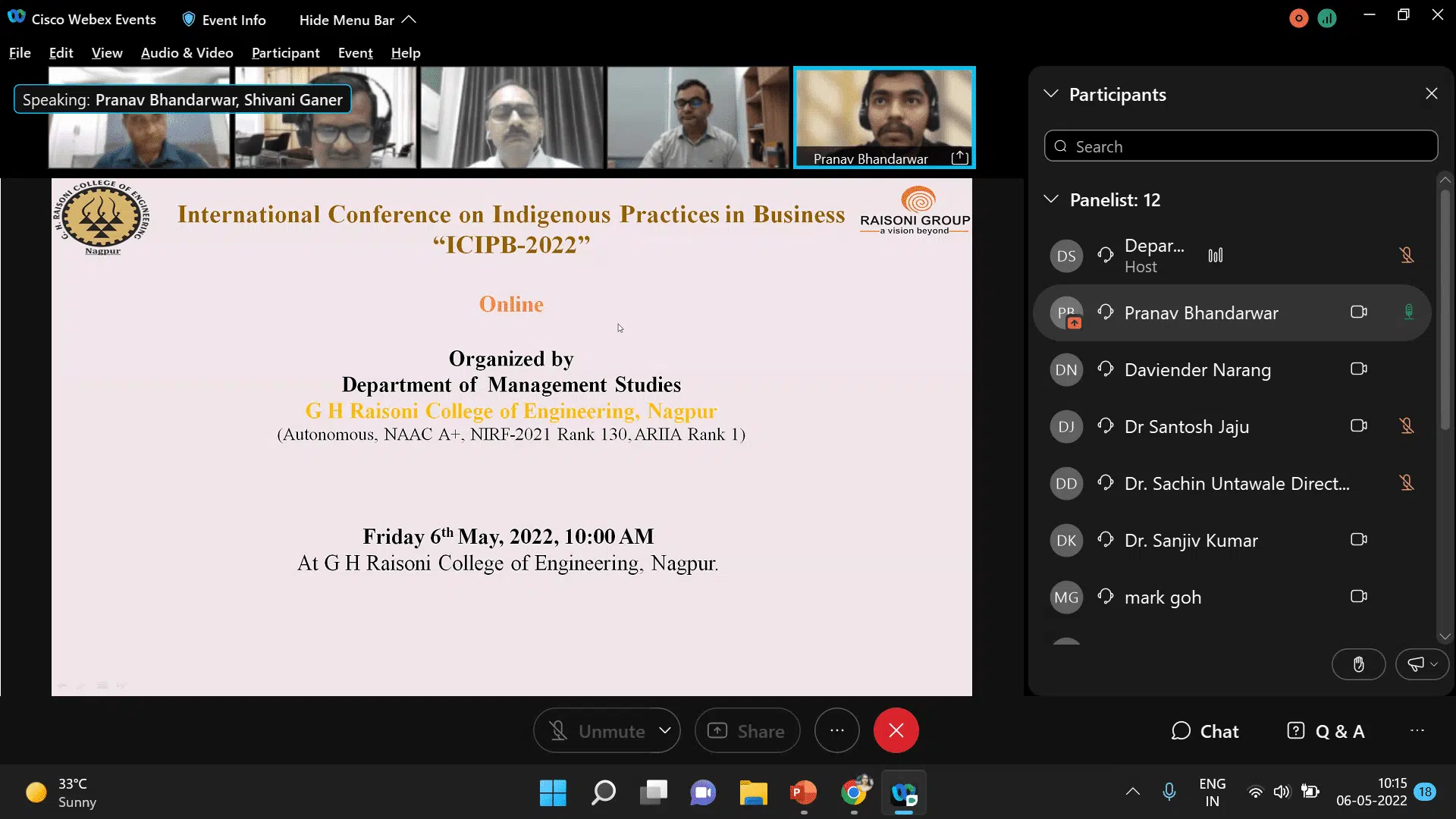Click the red leave event button
The image size is (1456, 819).
[x=896, y=730]
